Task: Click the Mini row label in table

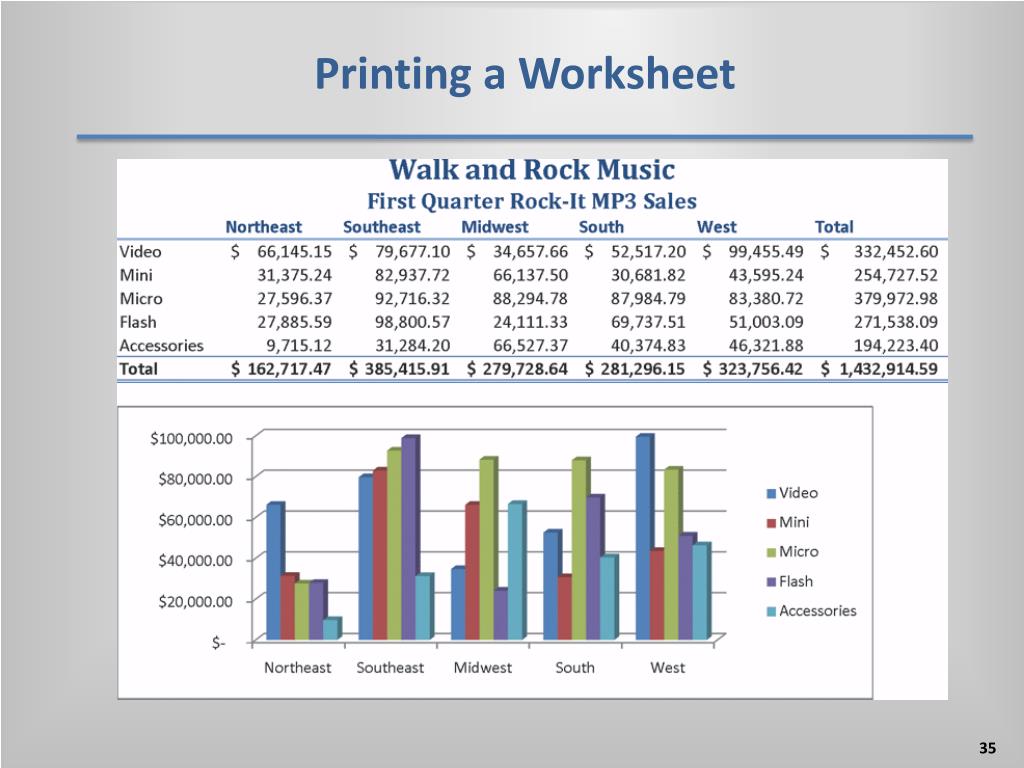Action: (135, 275)
